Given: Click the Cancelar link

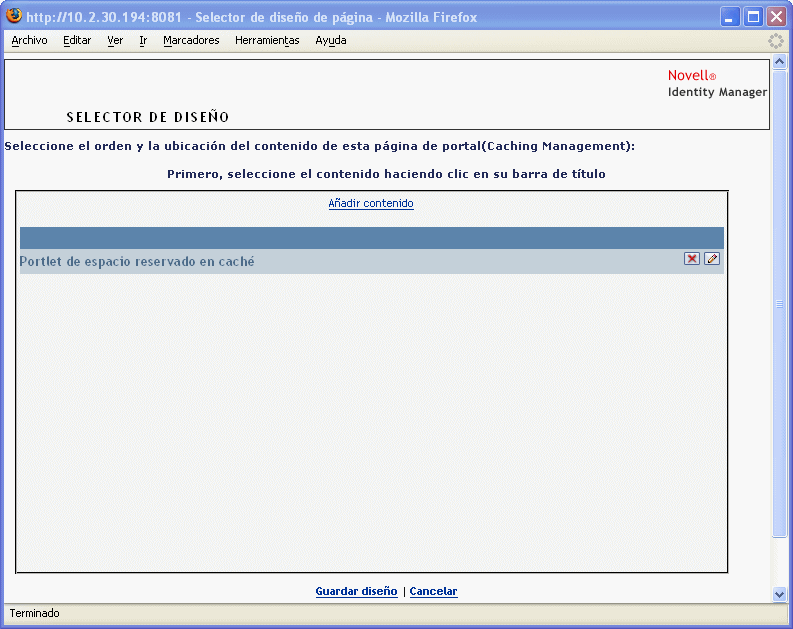Looking at the screenshot, I should tap(433, 591).
